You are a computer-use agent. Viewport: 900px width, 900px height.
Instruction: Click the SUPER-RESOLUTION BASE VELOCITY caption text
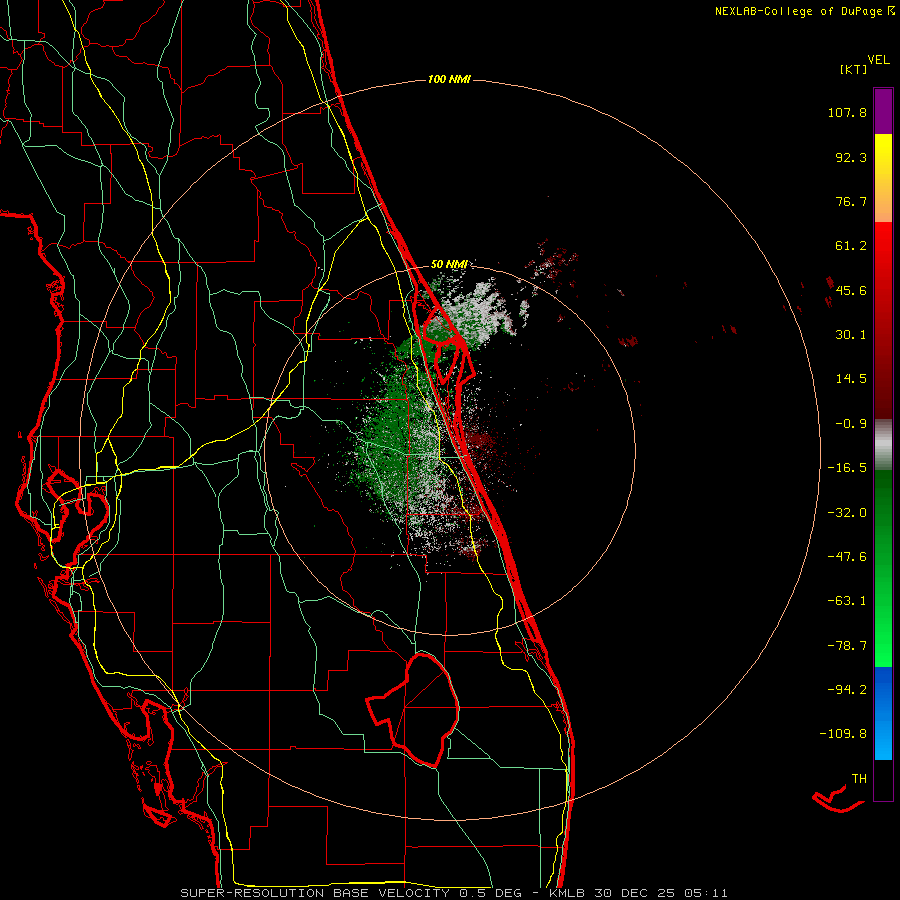[x=315, y=893]
